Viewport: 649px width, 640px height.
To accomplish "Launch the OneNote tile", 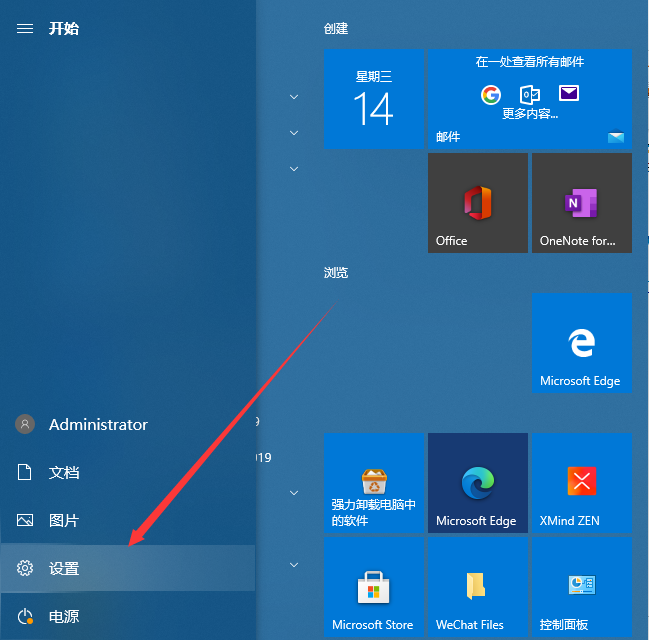I will pos(581,203).
